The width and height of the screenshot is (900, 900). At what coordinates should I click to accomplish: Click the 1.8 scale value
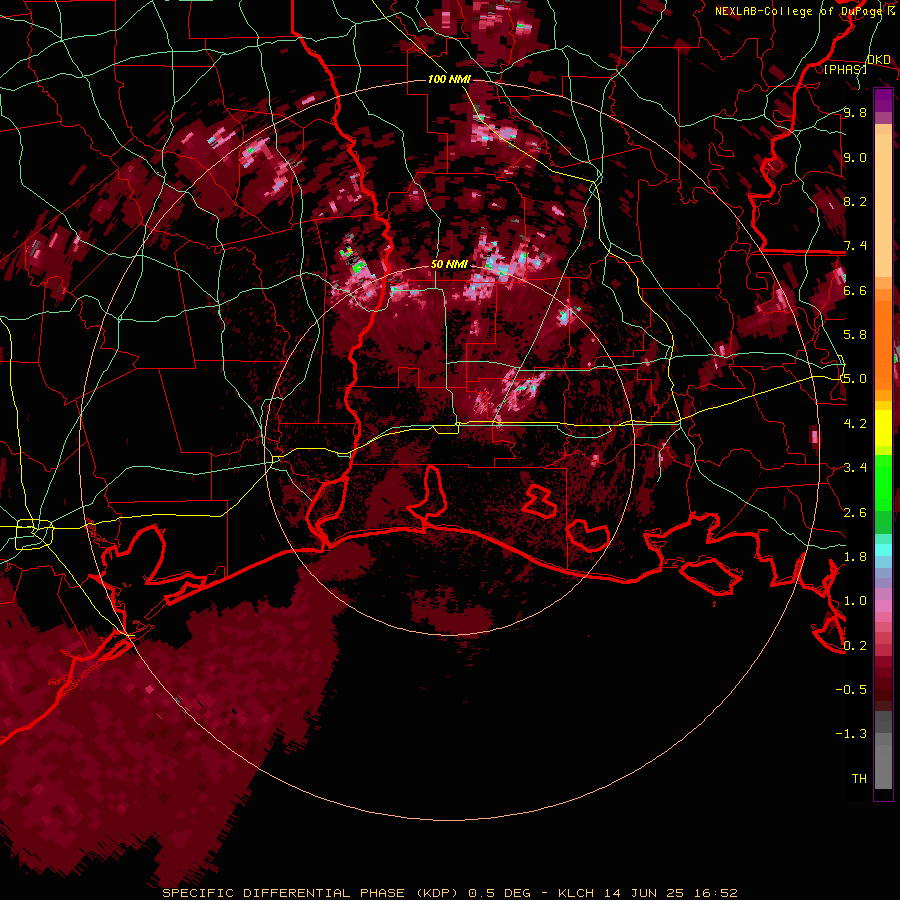click(855, 557)
